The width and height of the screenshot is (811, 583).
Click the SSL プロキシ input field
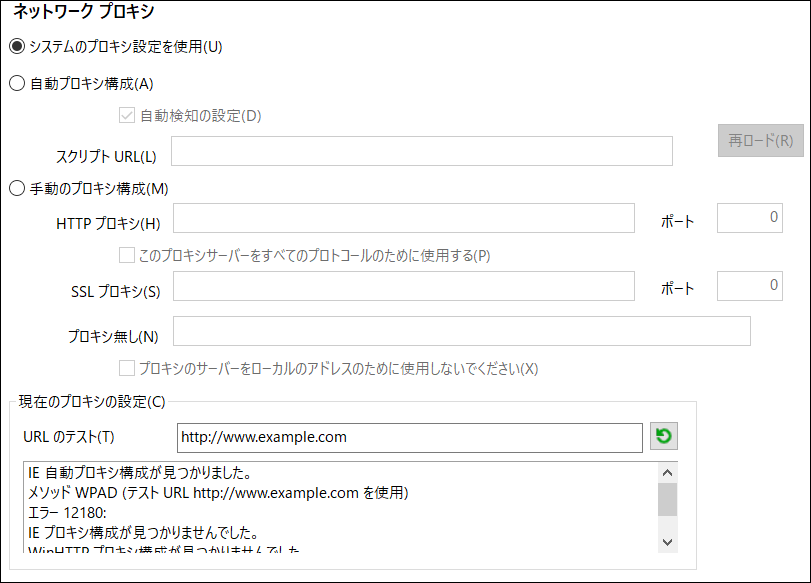click(400, 286)
